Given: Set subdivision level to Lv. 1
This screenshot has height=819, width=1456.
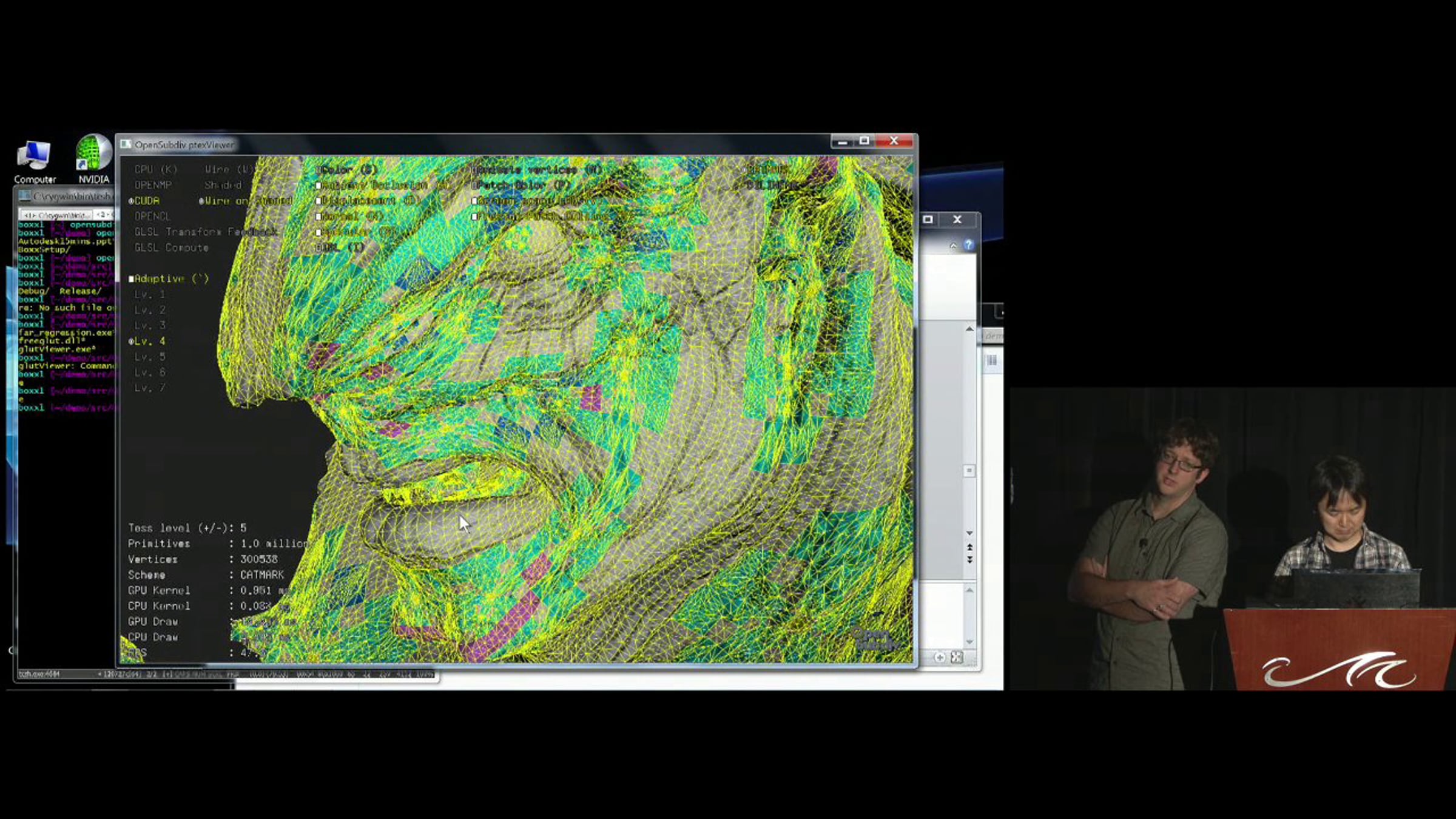Looking at the screenshot, I should [149, 294].
